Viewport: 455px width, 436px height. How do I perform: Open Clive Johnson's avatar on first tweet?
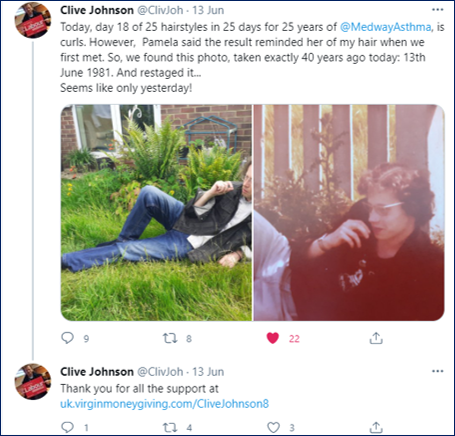click(x=33, y=20)
